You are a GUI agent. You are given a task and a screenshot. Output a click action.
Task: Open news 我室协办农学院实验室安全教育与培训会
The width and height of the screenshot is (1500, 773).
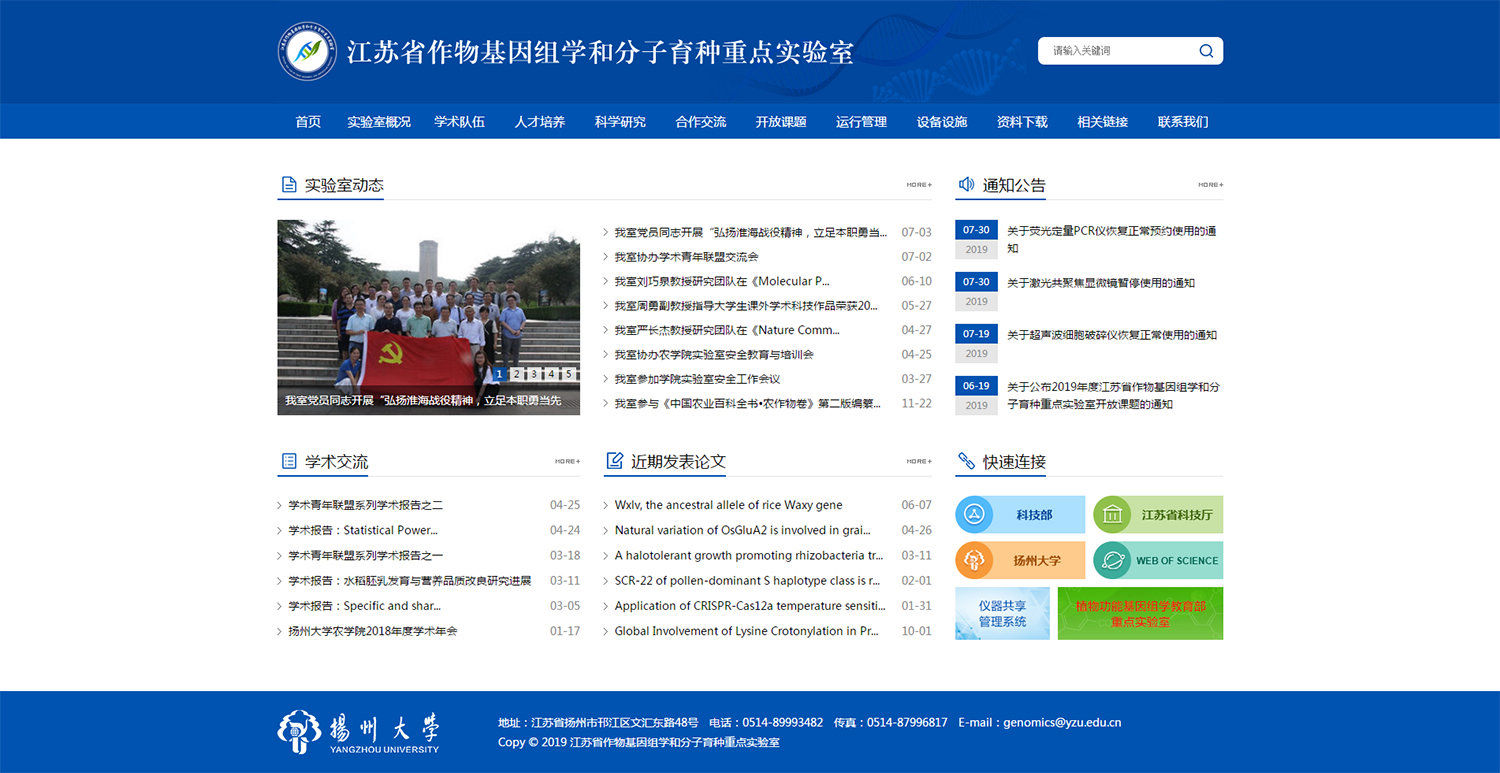click(x=714, y=354)
